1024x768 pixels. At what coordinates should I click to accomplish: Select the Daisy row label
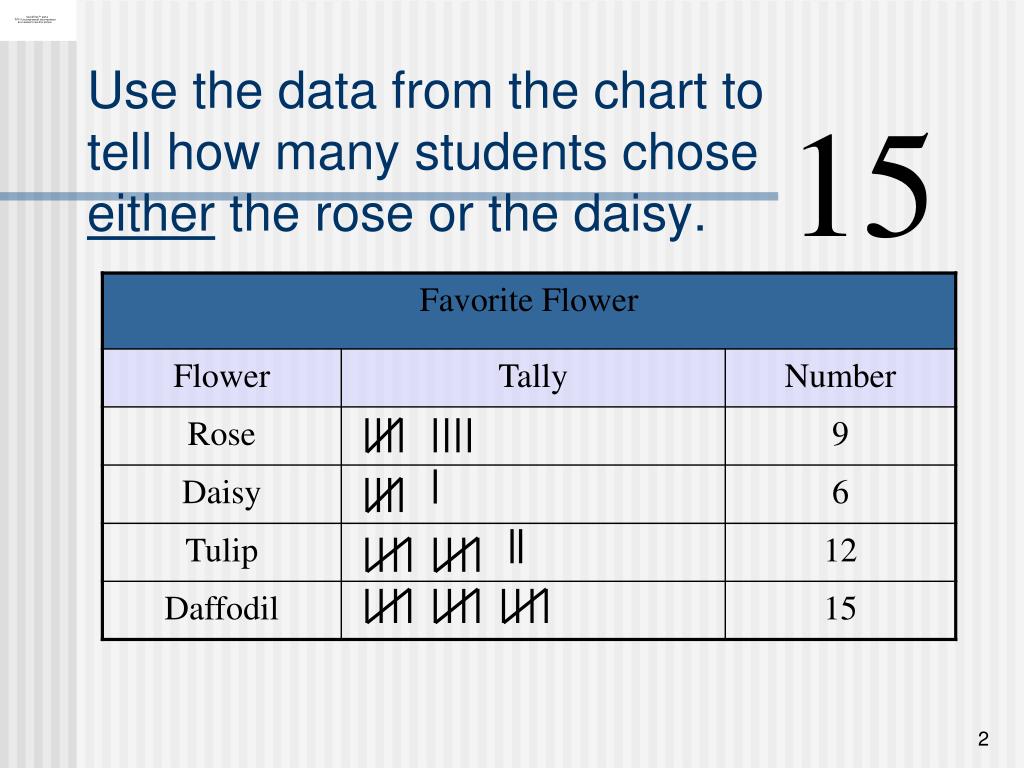pyautogui.click(x=221, y=493)
